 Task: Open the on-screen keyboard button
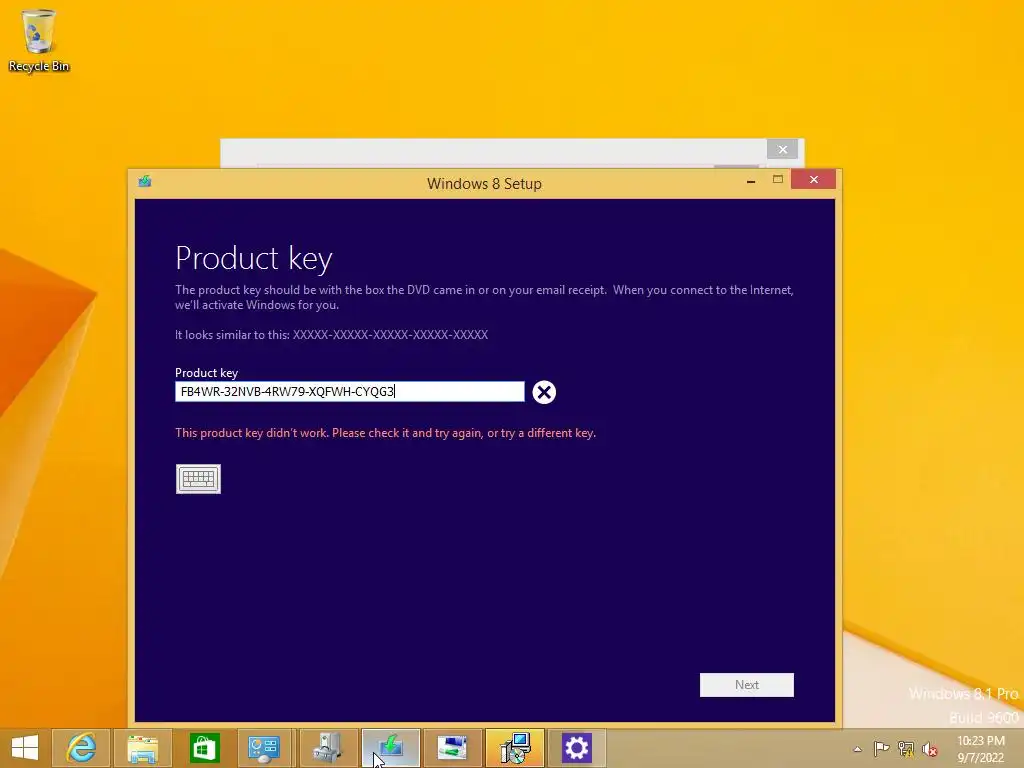(x=199, y=479)
